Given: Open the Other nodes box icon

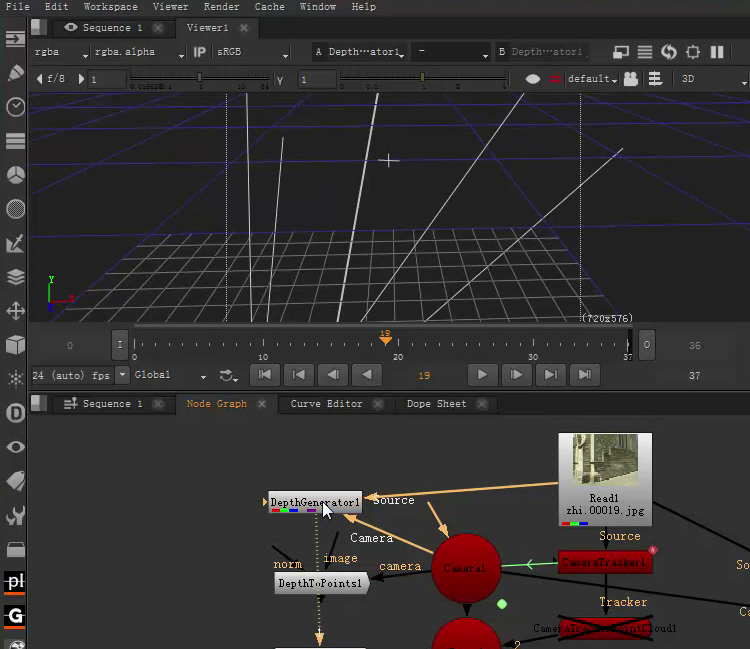Looking at the screenshot, I should point(15,550).
